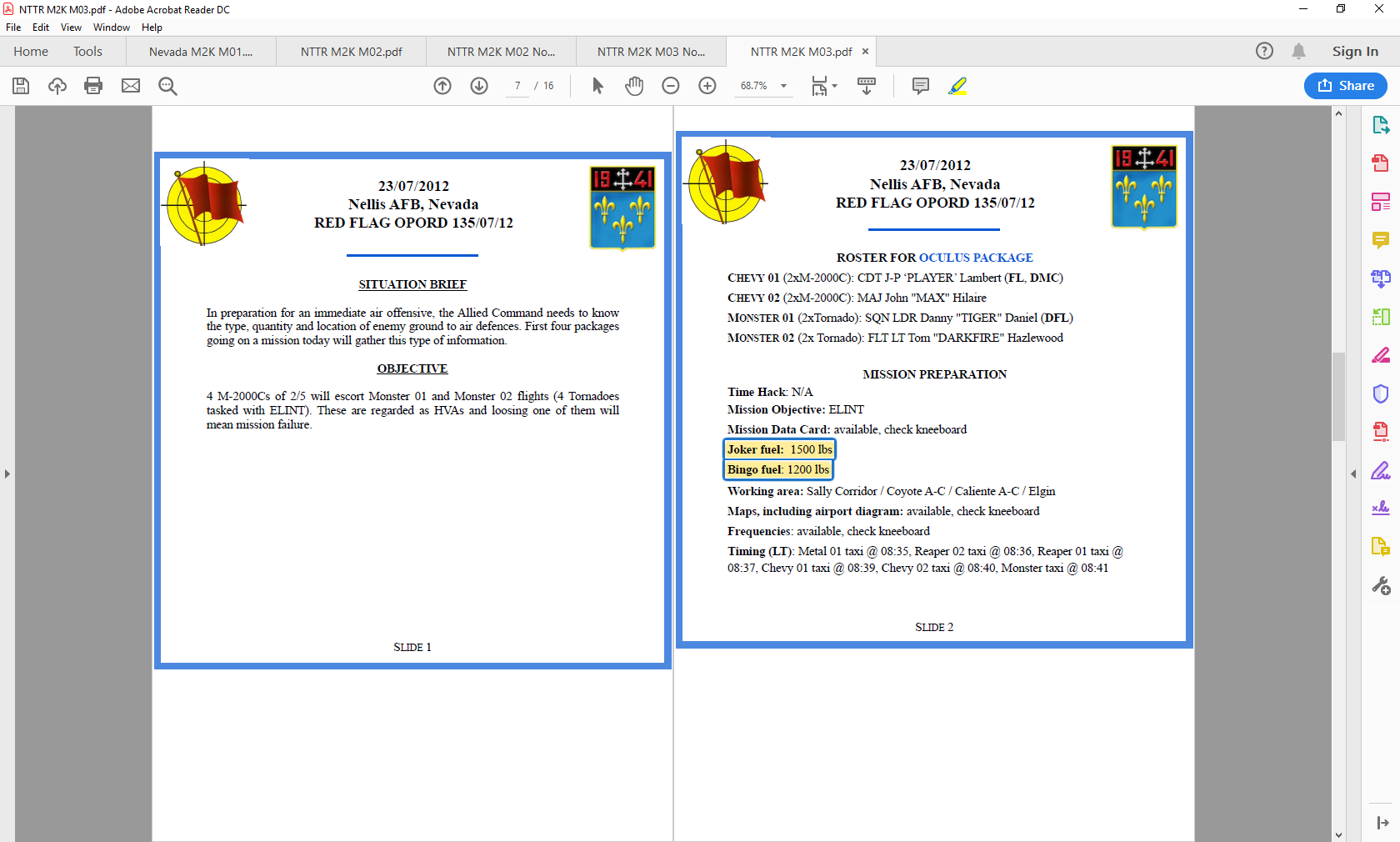This screenshot has height=842, width=1400.
Task: Click the scrollbar up arrow
Action: (x=1338, y=113)
